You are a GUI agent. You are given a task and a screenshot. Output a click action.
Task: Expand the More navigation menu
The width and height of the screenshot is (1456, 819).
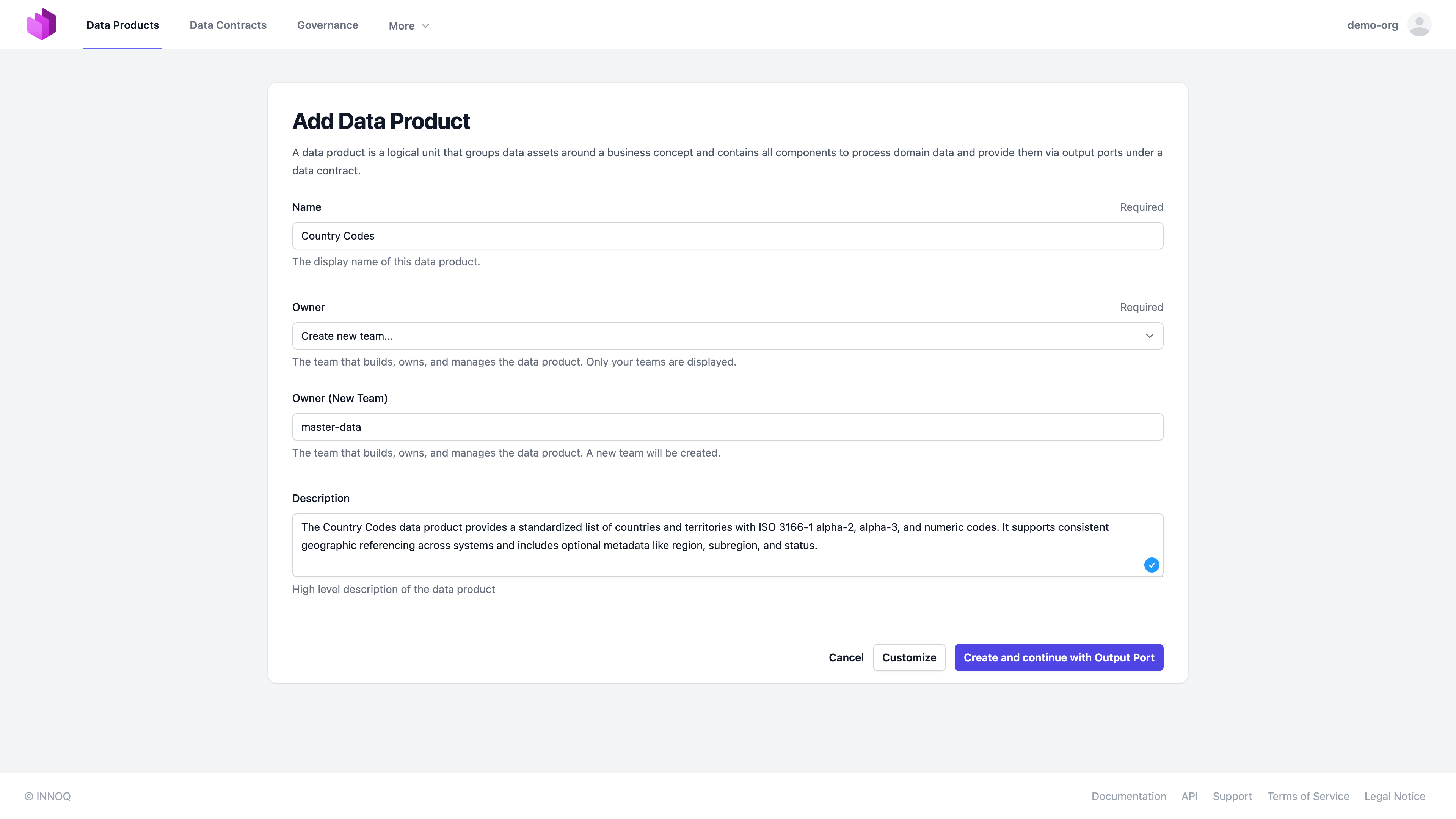pyautogui.click(x=409, y=25)
